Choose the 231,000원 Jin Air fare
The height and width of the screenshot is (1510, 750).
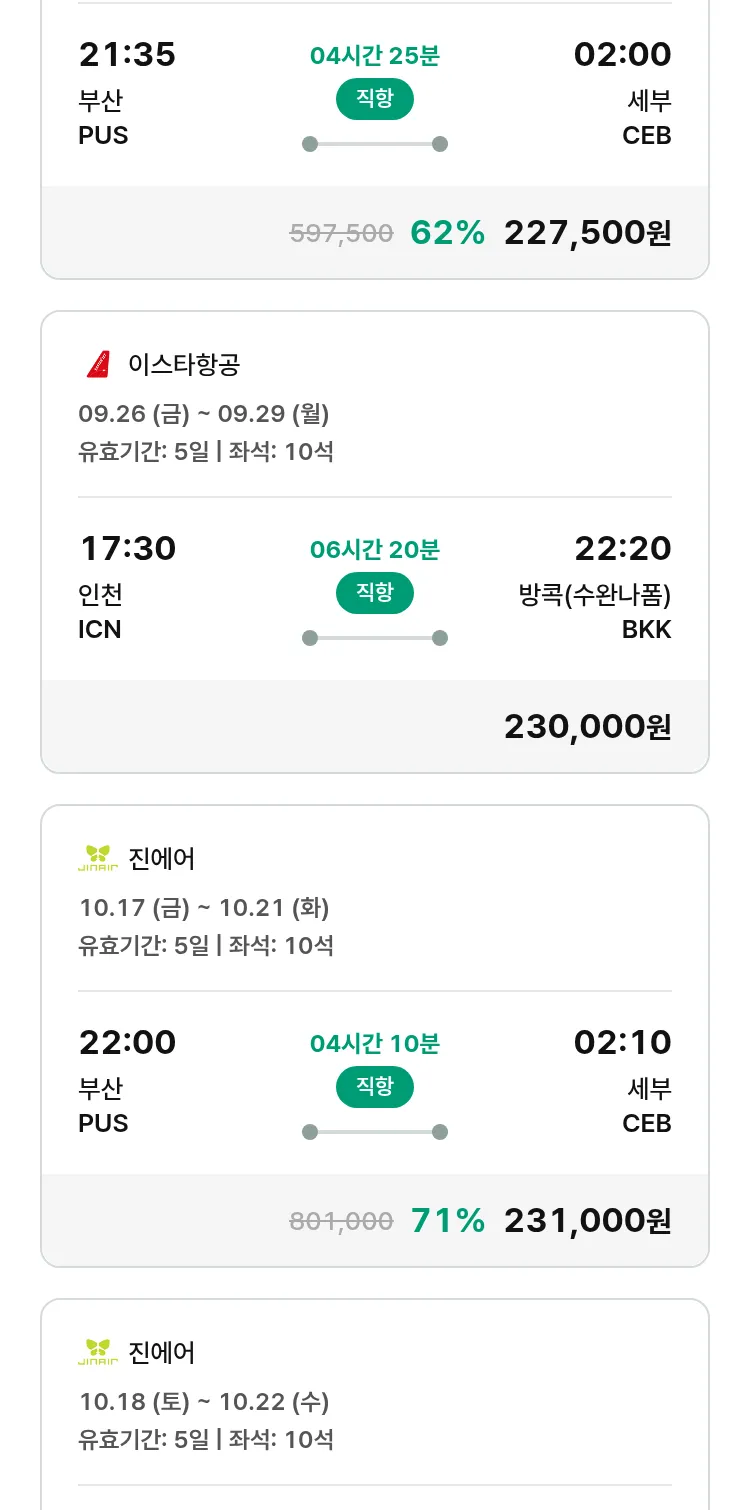(587, 1221)
